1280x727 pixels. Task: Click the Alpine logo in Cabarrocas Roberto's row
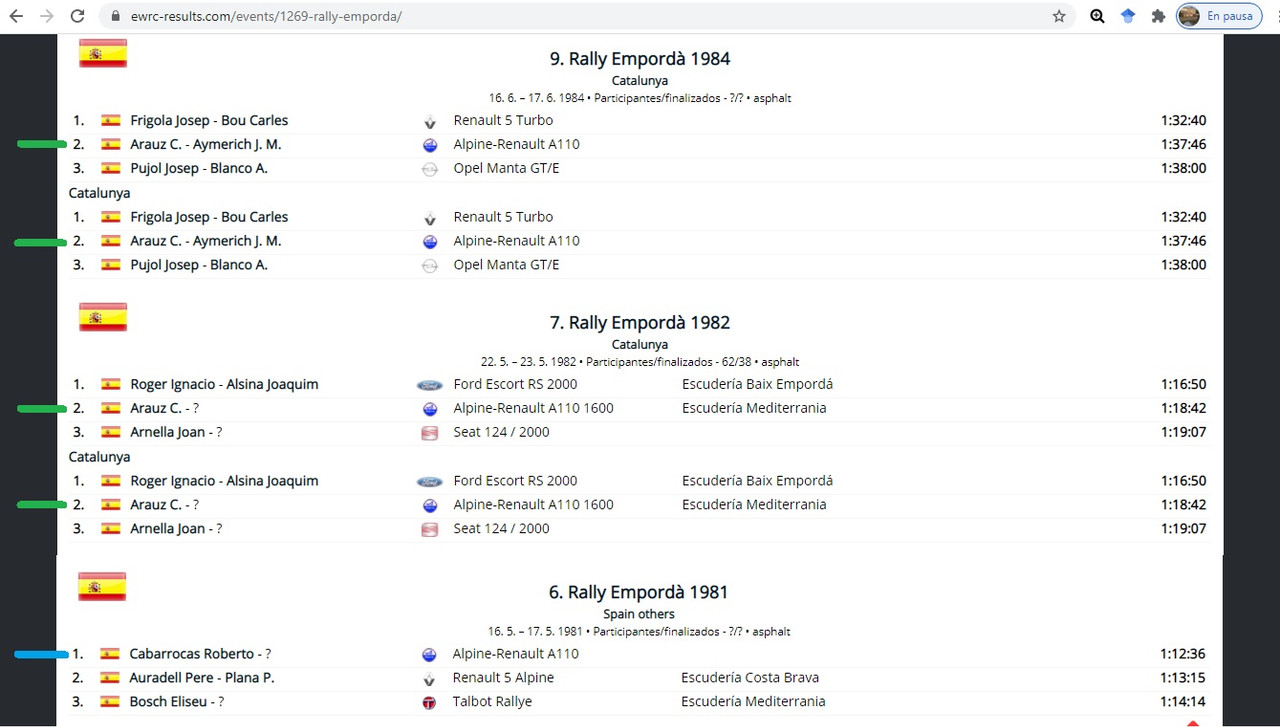pyautogui.click(x=429, y=655)
